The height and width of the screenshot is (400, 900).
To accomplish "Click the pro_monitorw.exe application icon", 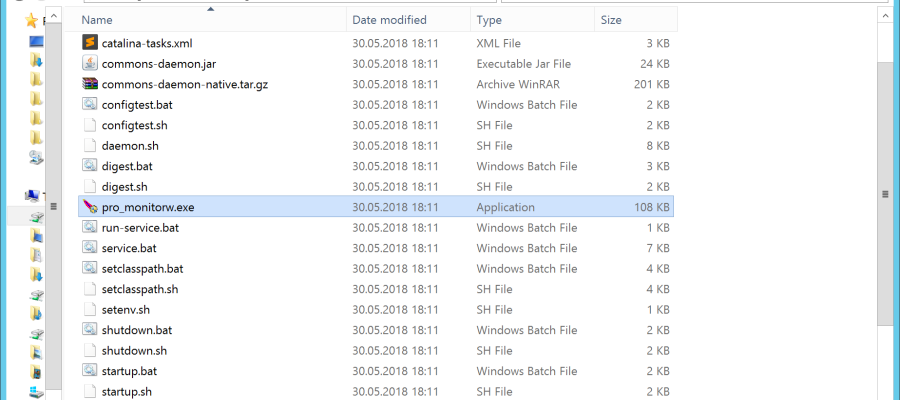I will [x=90, y=207].
